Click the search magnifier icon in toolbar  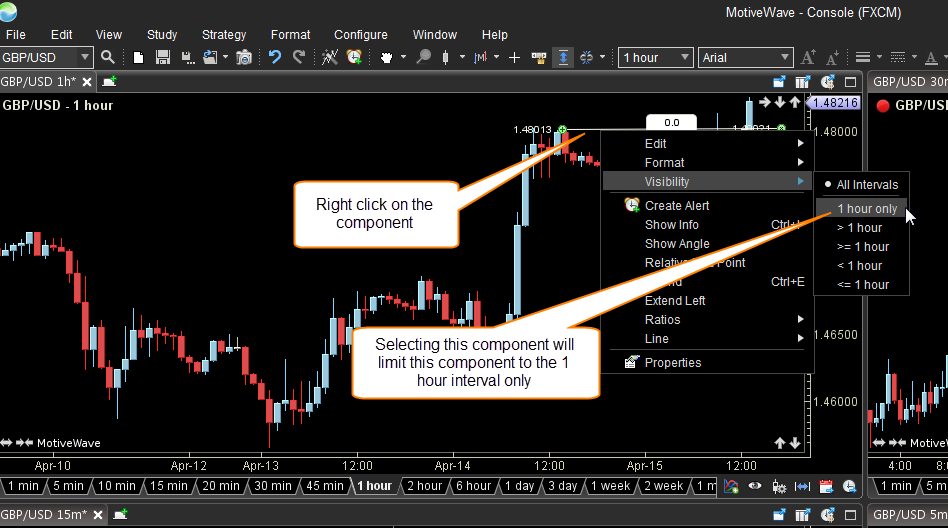tap(108, 57)
